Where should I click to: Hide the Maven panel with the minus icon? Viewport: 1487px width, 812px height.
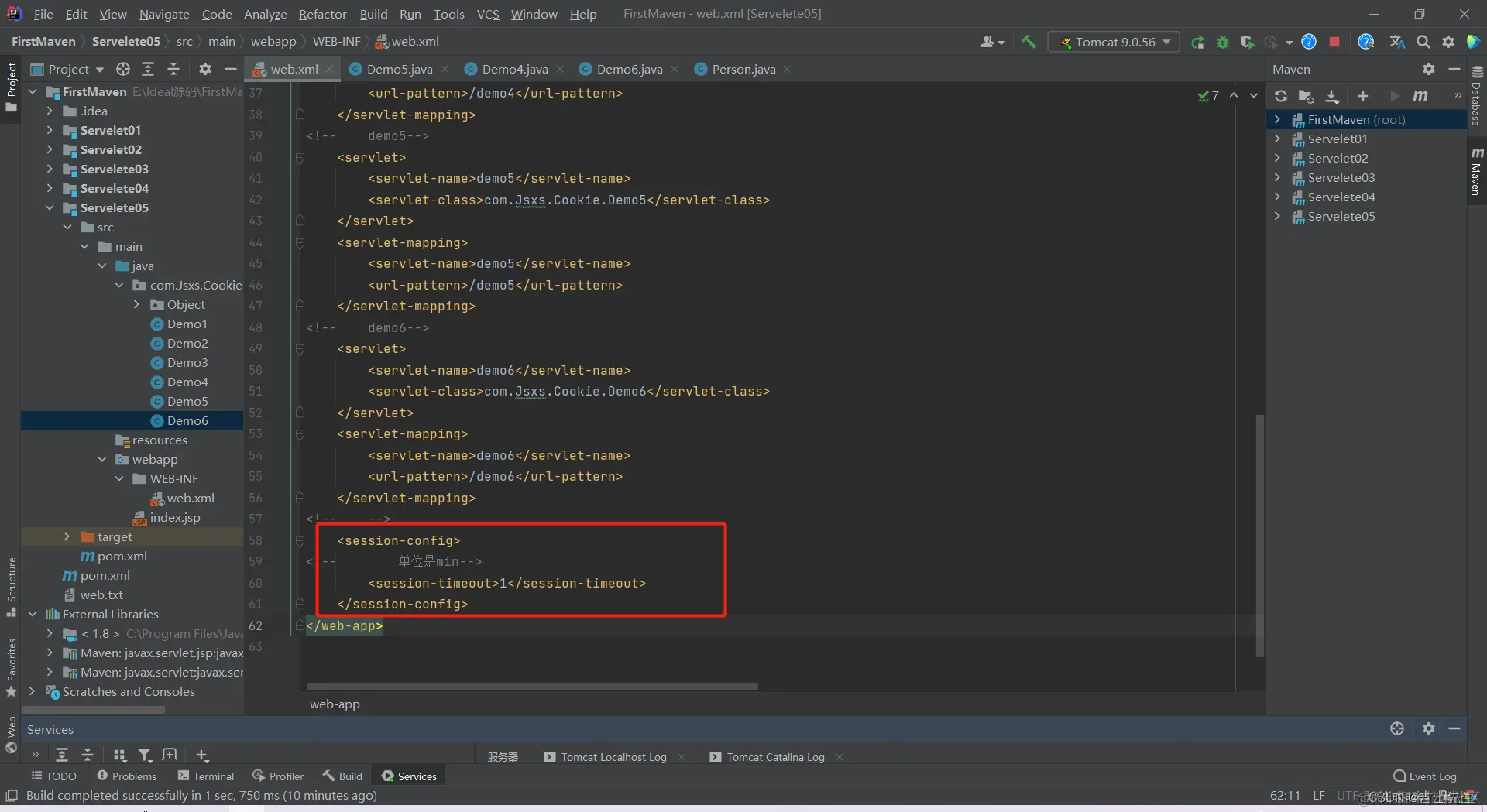point(1454,69)
